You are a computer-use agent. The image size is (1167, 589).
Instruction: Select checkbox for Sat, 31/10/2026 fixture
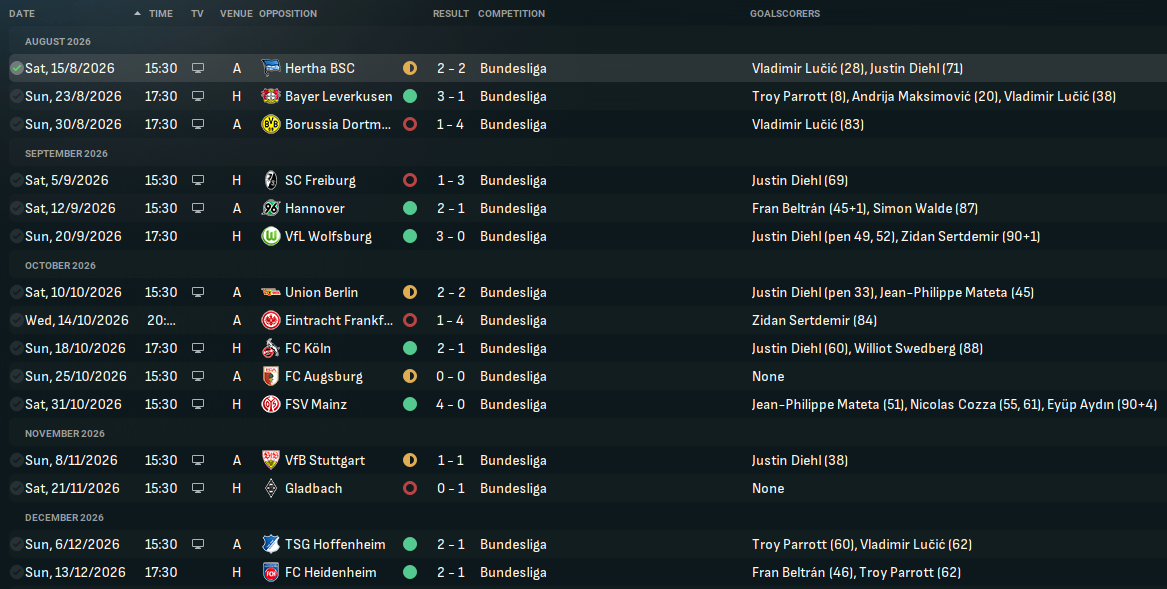(16, 404)
